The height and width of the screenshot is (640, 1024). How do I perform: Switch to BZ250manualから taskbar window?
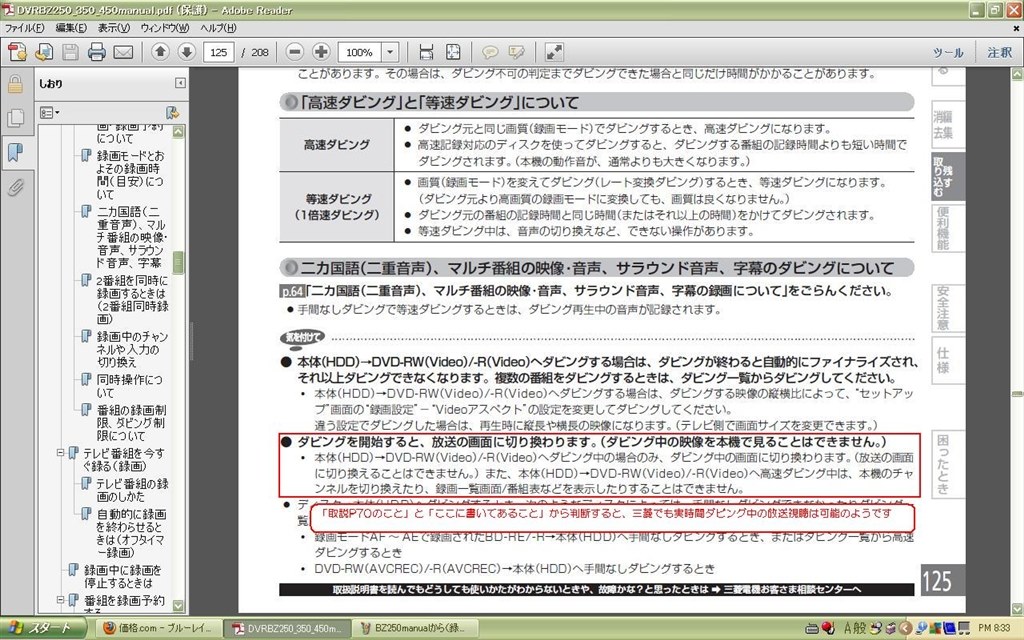tap(416, 628)
